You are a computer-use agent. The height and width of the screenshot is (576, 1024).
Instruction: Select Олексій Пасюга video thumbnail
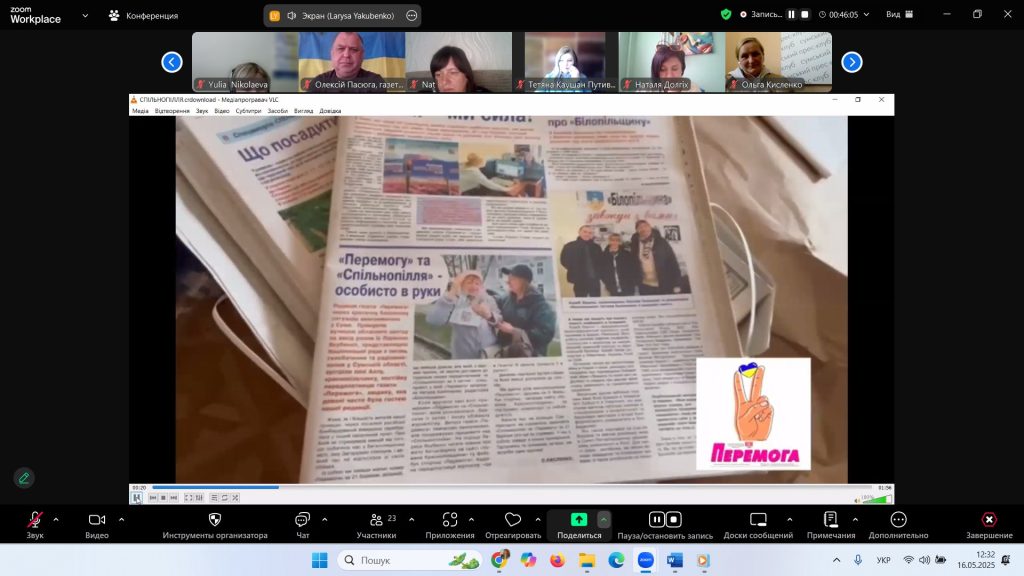(x=351, y=62)
